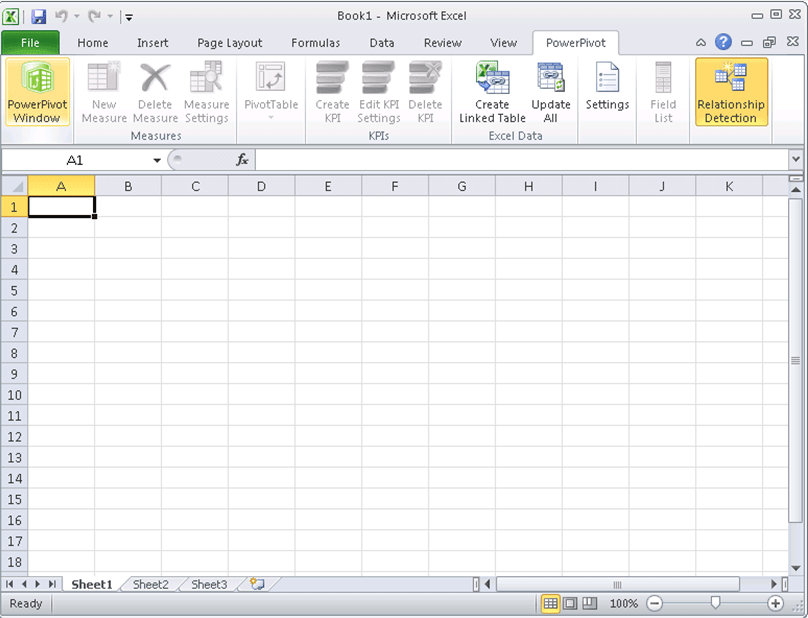
Task: Open Customize Quick Access Toolbar dropdown
Action: tap(129, 17)
